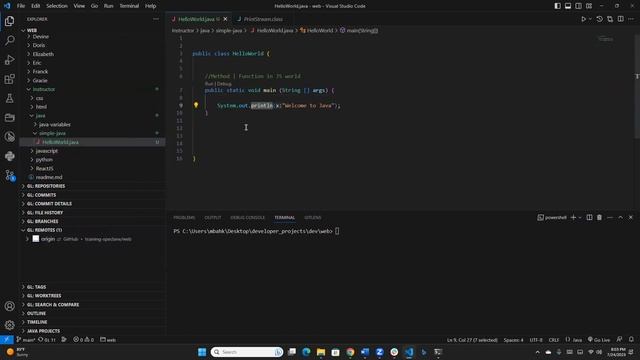Viewport: 640px width, 360px height.
Task: Open the Help menu
Action: tap(151, 6)
